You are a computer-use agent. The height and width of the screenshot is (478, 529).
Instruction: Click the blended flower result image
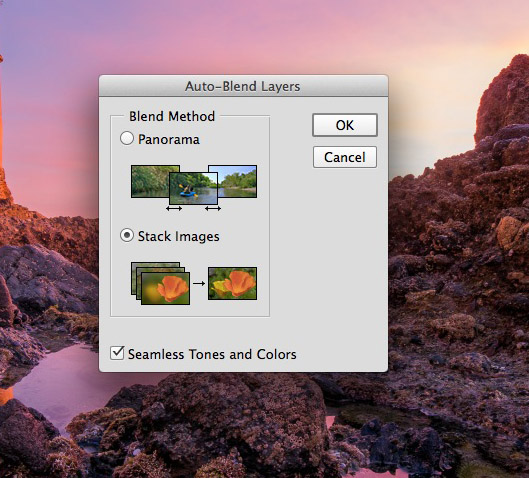[x=232, y=283]
